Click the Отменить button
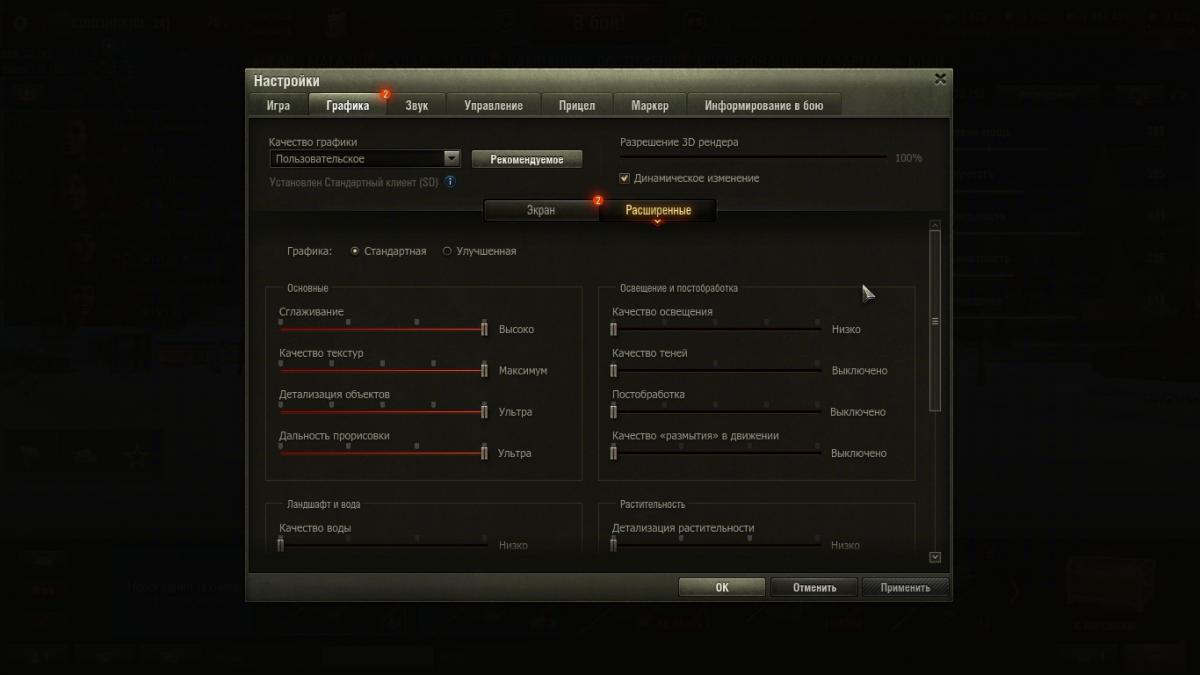The width and height of the screenshot is (1200, 675). (x=814, y=587)
